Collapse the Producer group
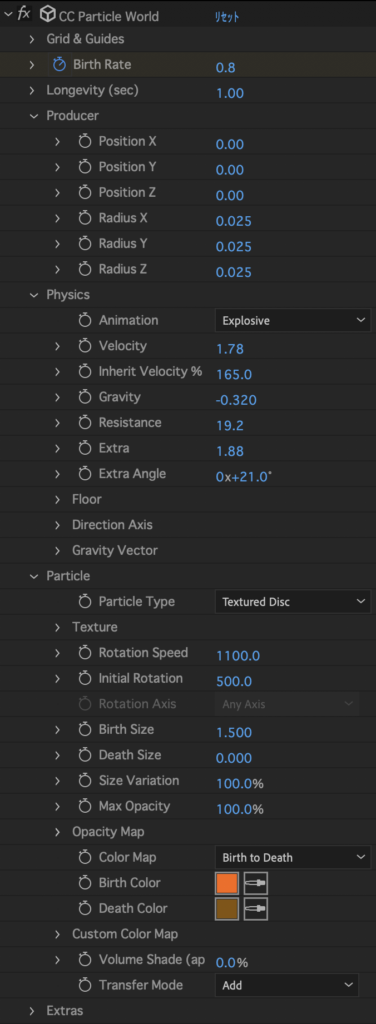The width and height of the screenshot is (376, 1024). [33, 116]
